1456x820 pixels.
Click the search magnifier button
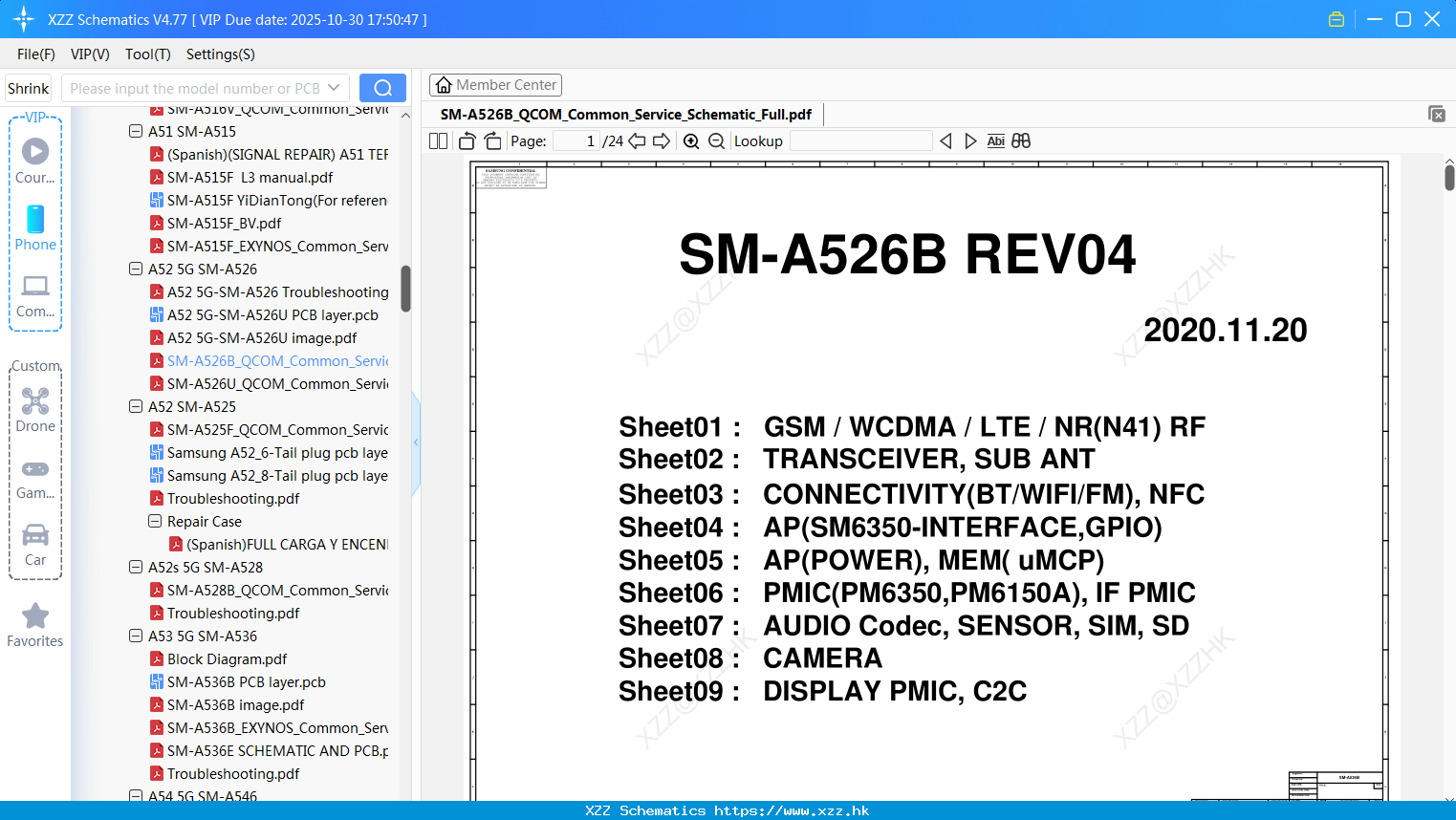382,88
